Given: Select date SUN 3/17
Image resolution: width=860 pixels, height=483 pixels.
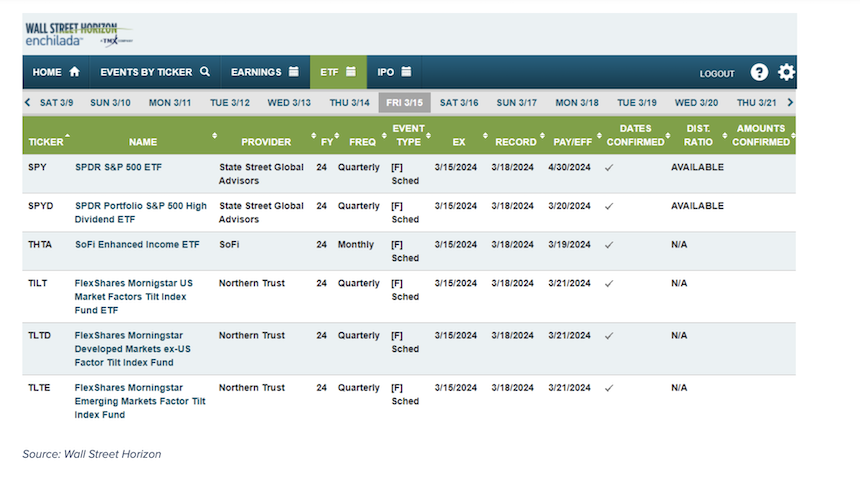Looking at the screenshot, I should tap(517, 103).
